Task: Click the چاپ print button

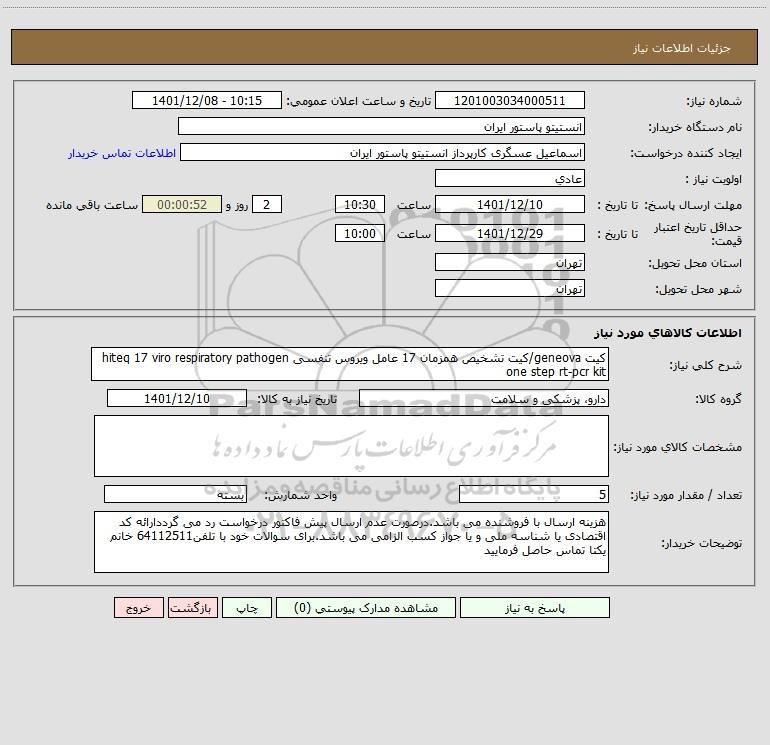Action: coord(247,608)
